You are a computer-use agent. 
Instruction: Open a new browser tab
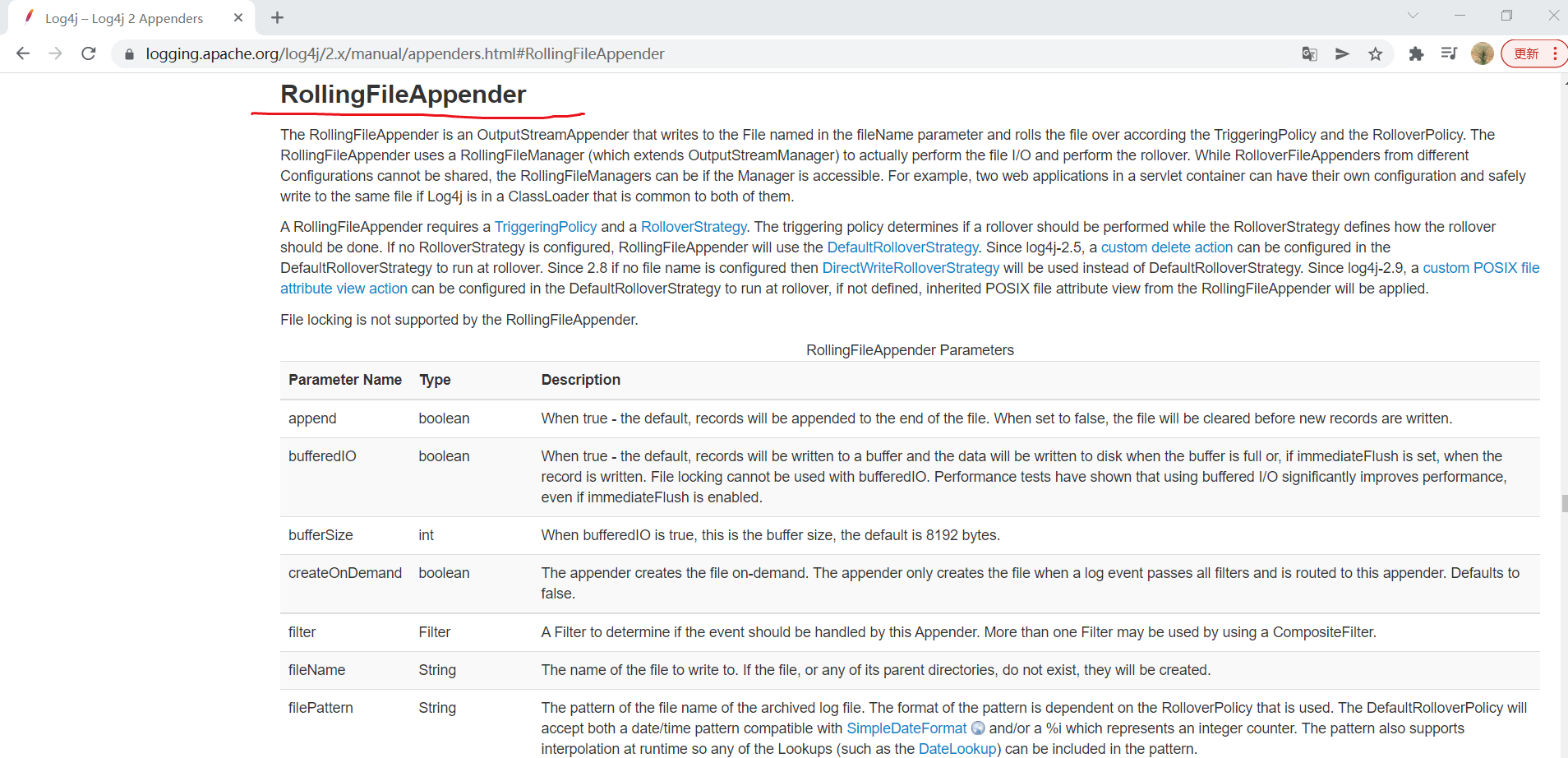click(x=277, y=17)
